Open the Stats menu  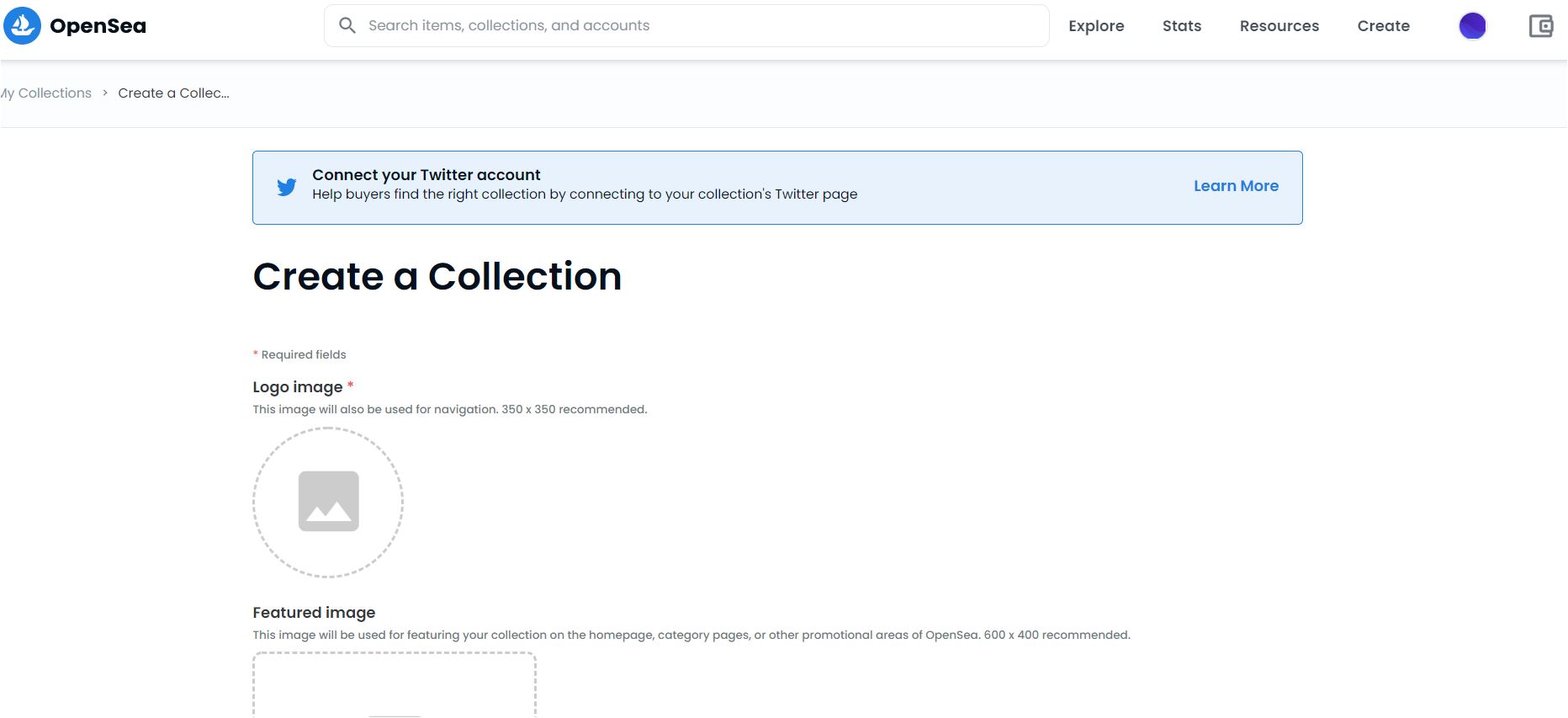point(1181,26)
